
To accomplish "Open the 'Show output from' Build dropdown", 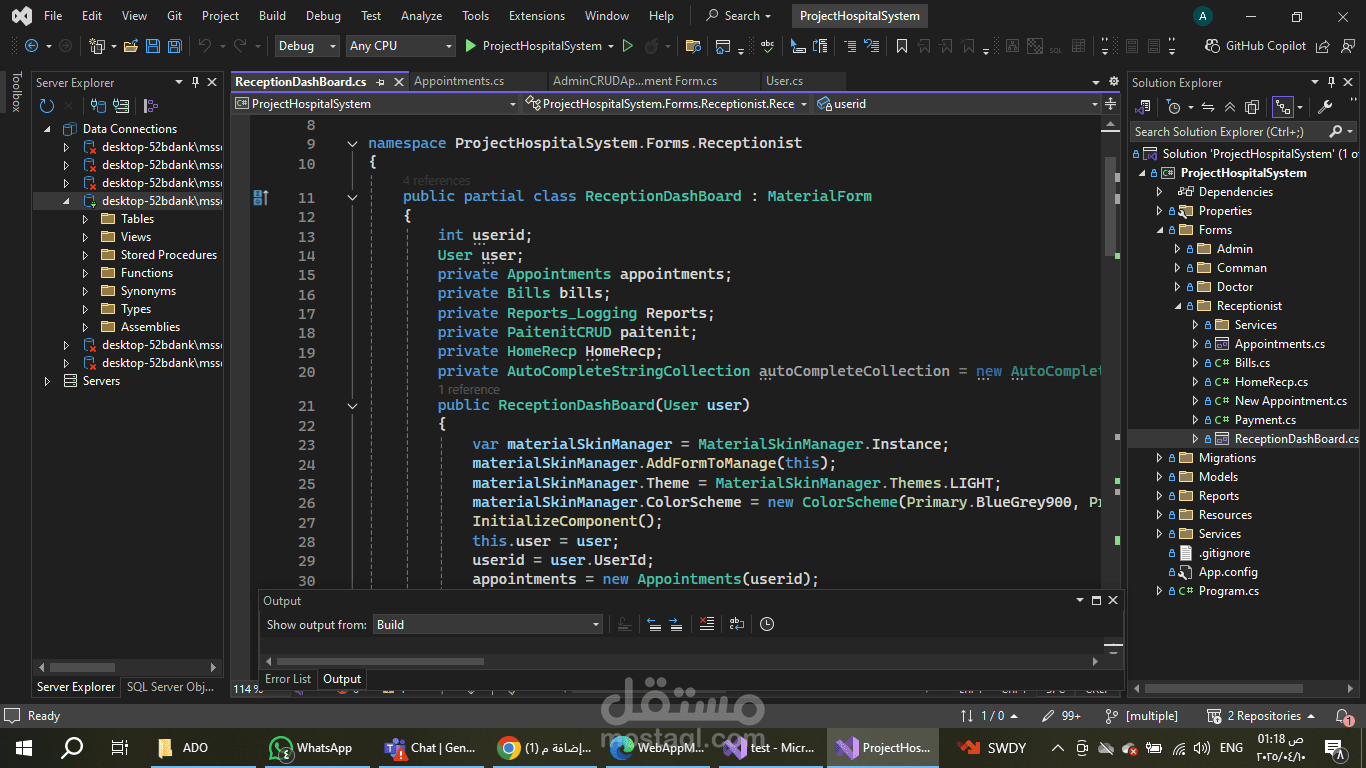I will pos(488,625).
